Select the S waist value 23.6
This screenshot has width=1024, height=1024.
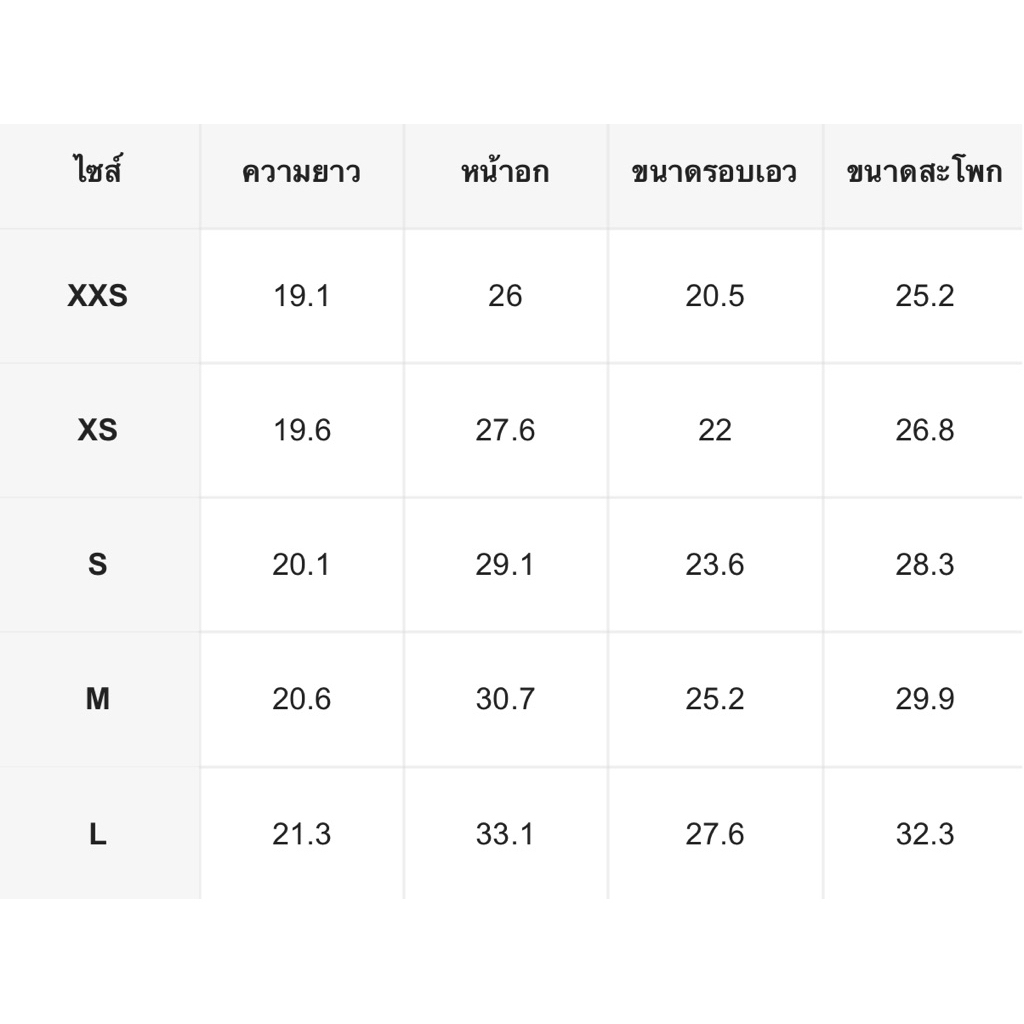(714, 565)
